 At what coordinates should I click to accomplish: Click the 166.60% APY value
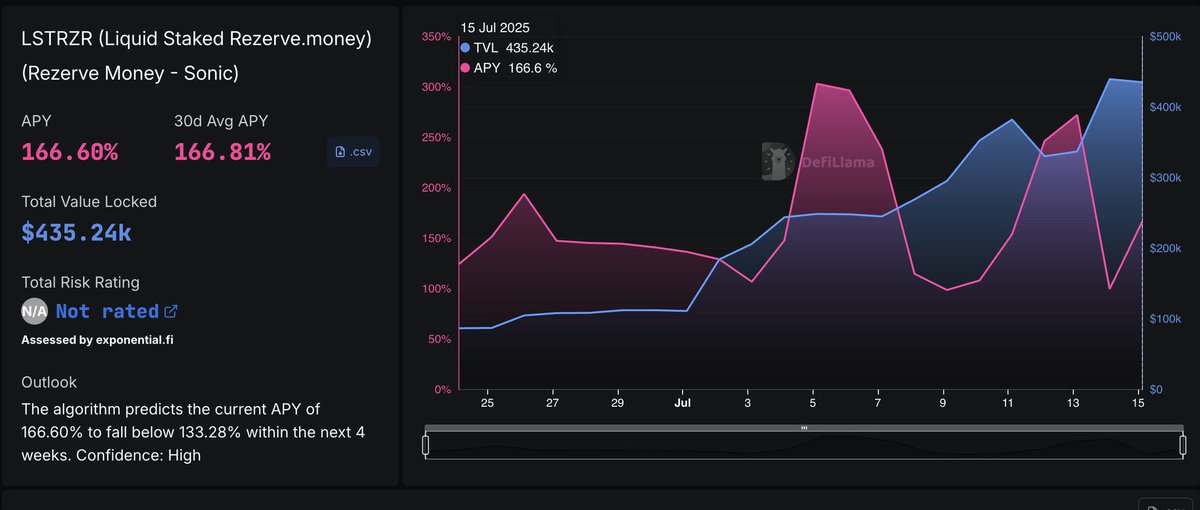tap(70, 152)
